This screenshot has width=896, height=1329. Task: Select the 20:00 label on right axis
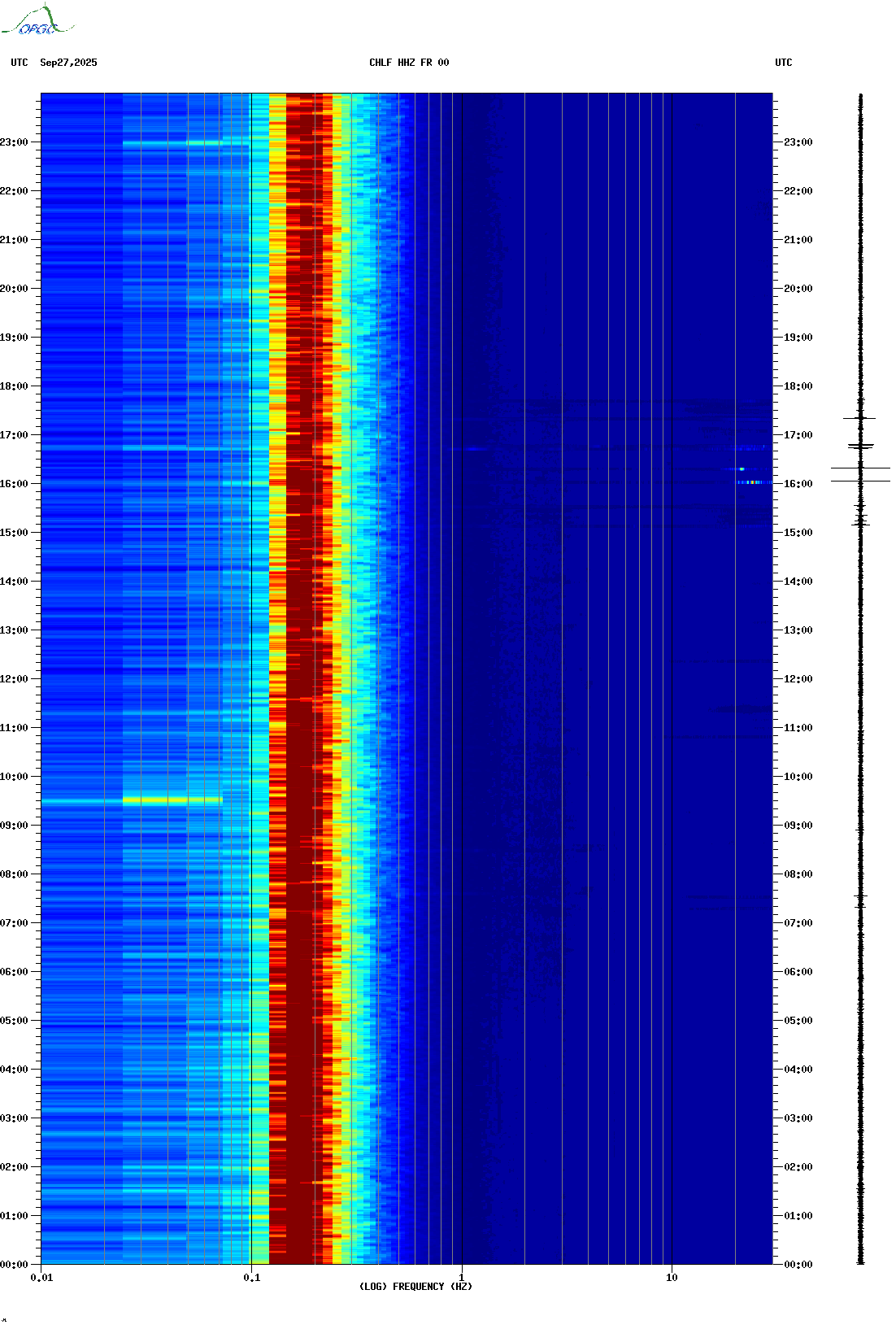[x=798, y=289]
